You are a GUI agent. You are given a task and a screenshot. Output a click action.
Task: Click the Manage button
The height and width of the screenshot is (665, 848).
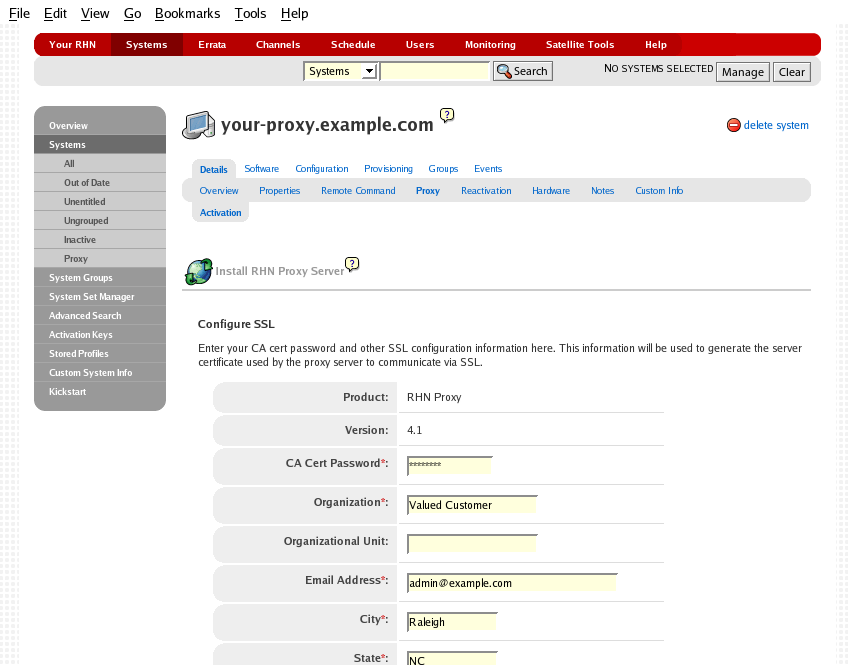[x=743, y=72]
